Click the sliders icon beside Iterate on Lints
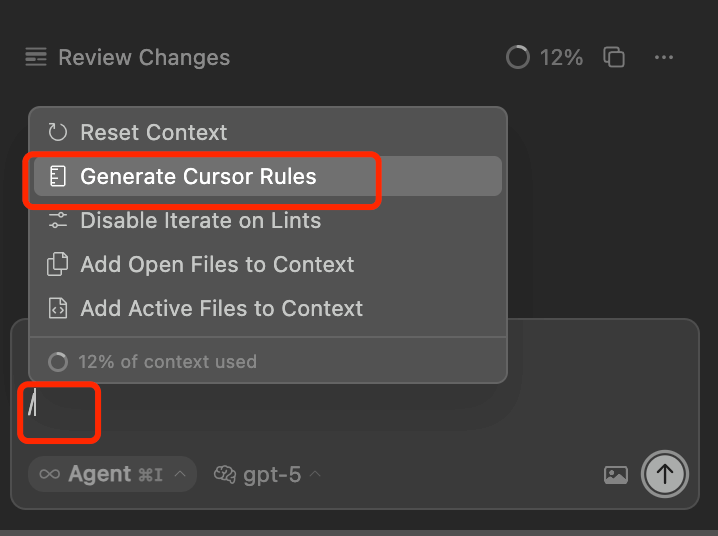 pyautogui.click(x=58, y=220)
